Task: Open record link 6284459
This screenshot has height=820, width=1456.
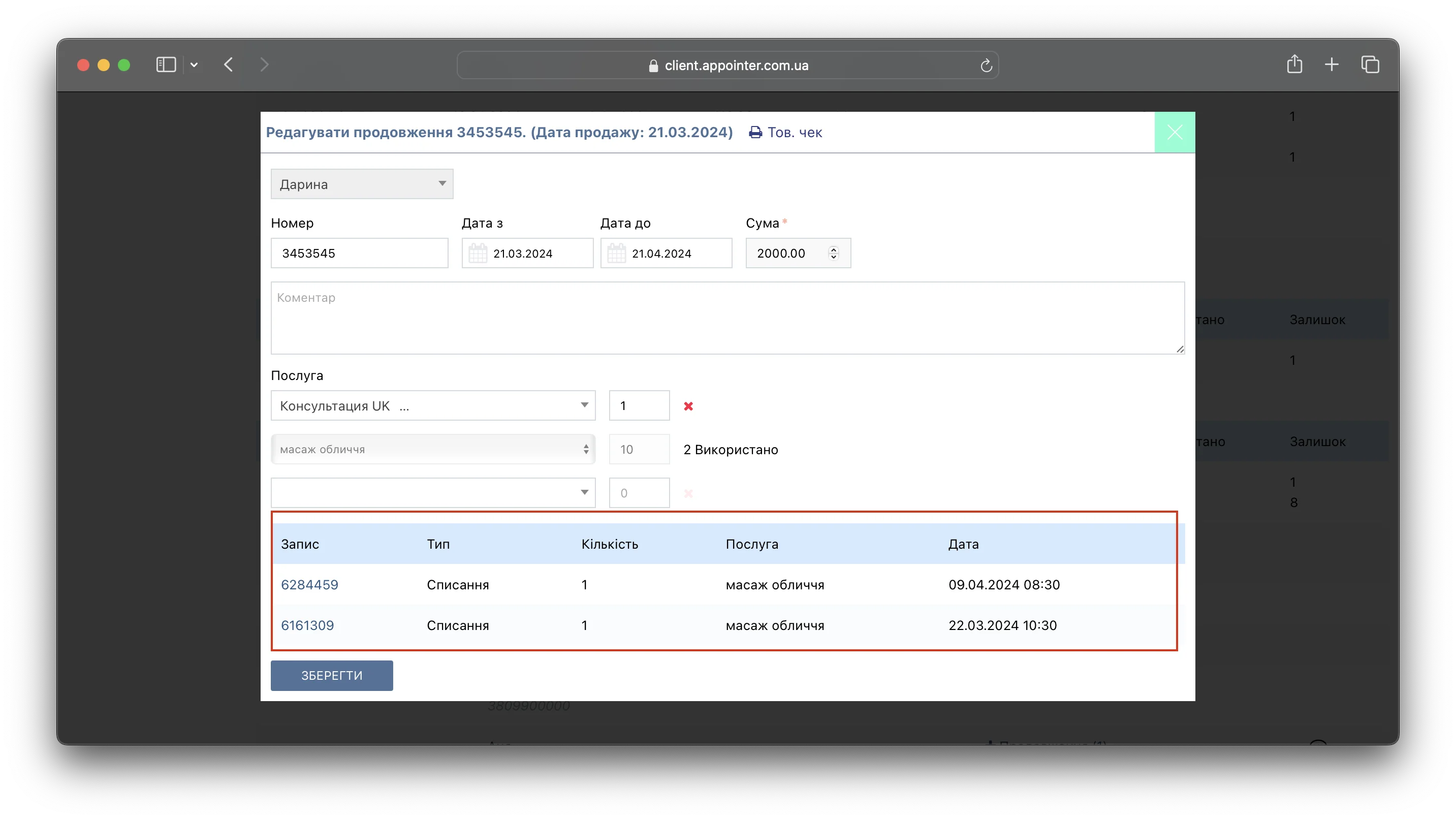Action: pyautogui.click(x=309, y=585)
